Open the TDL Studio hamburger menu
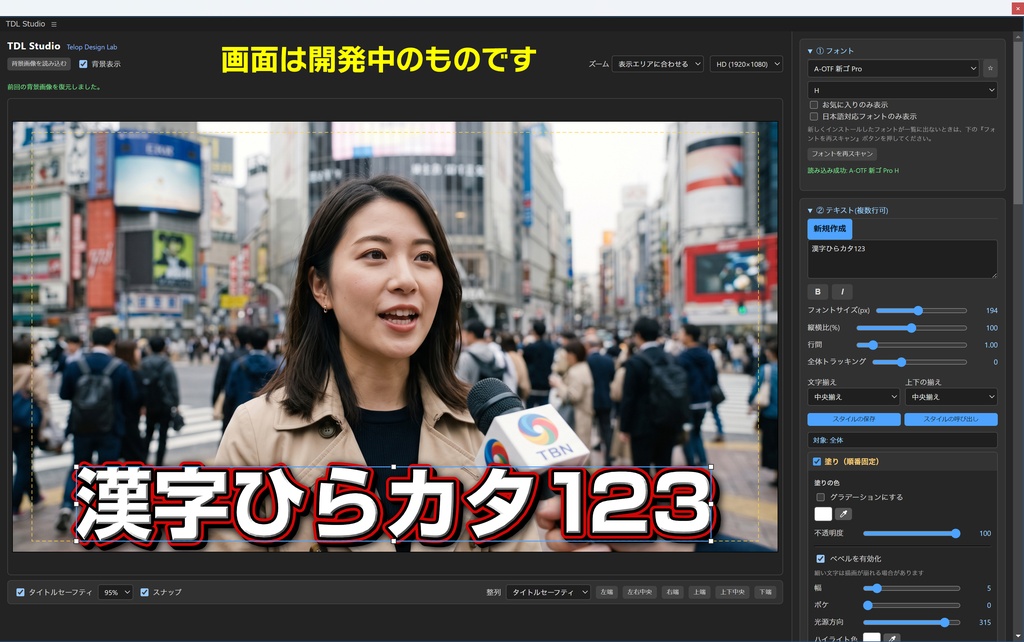 click(54, 24)
